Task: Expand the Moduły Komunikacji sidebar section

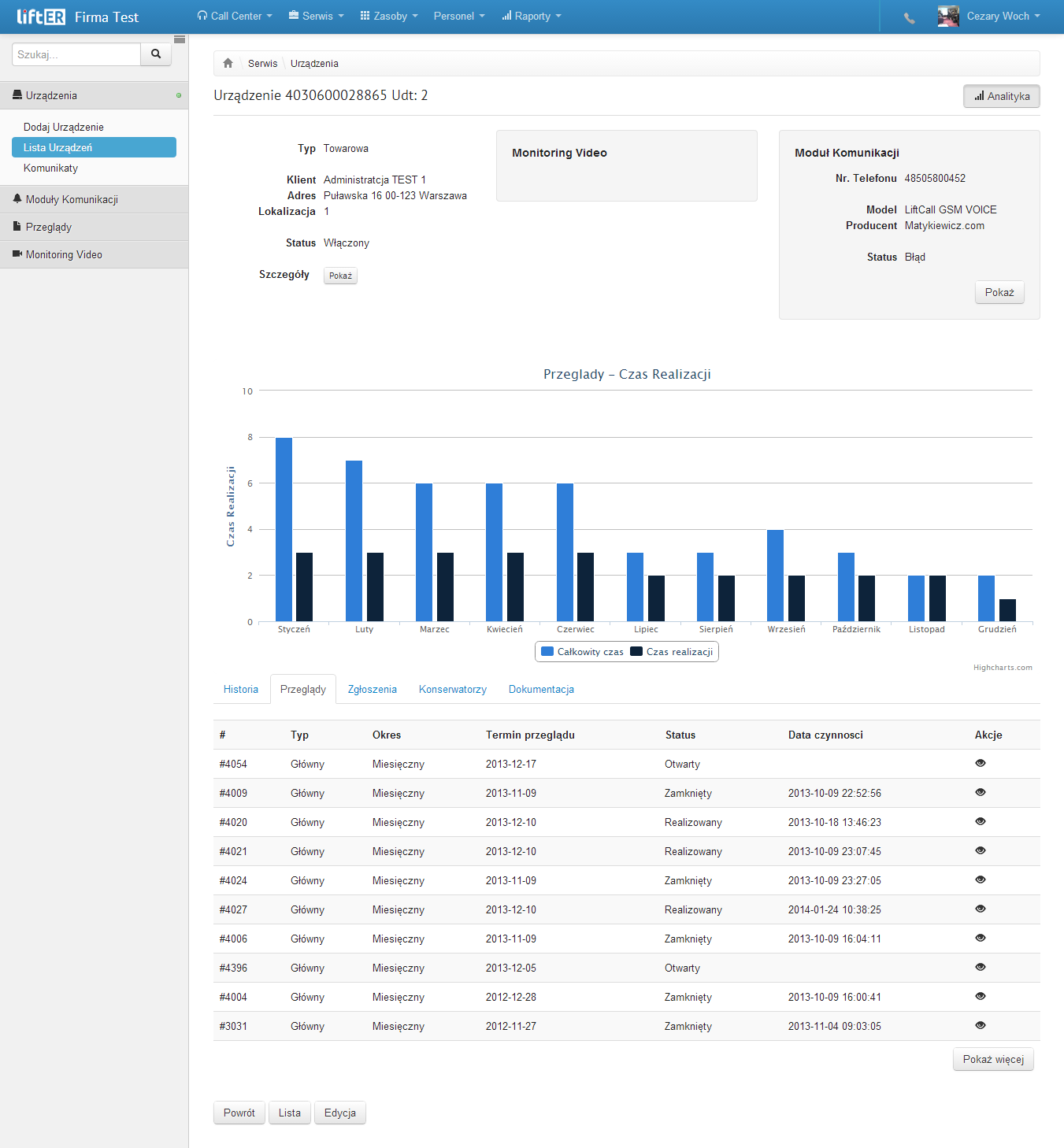Action: [95, 199]
